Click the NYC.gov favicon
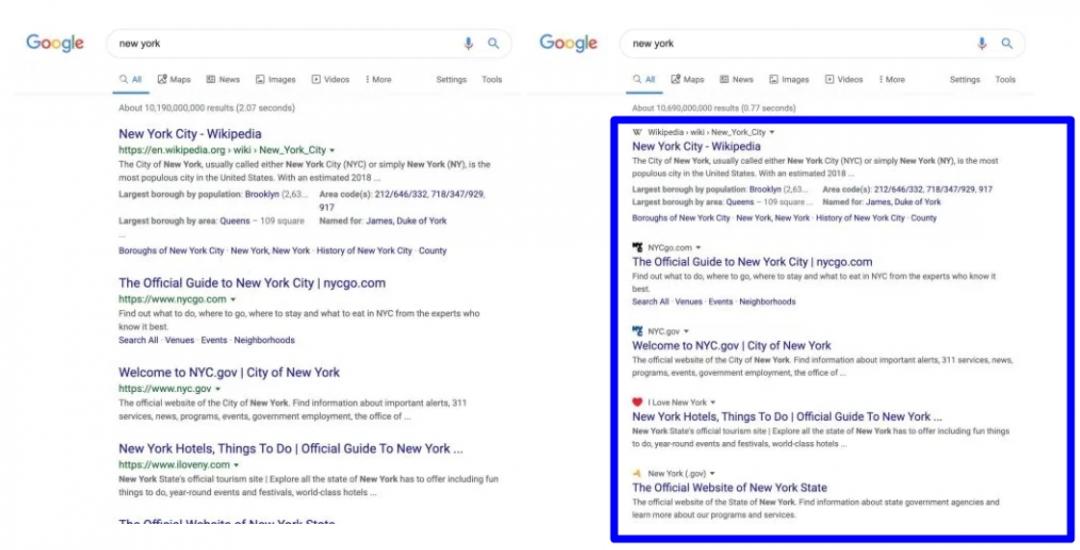The width and height of the screenshot is (1080, 550). [x=637, y=331]
